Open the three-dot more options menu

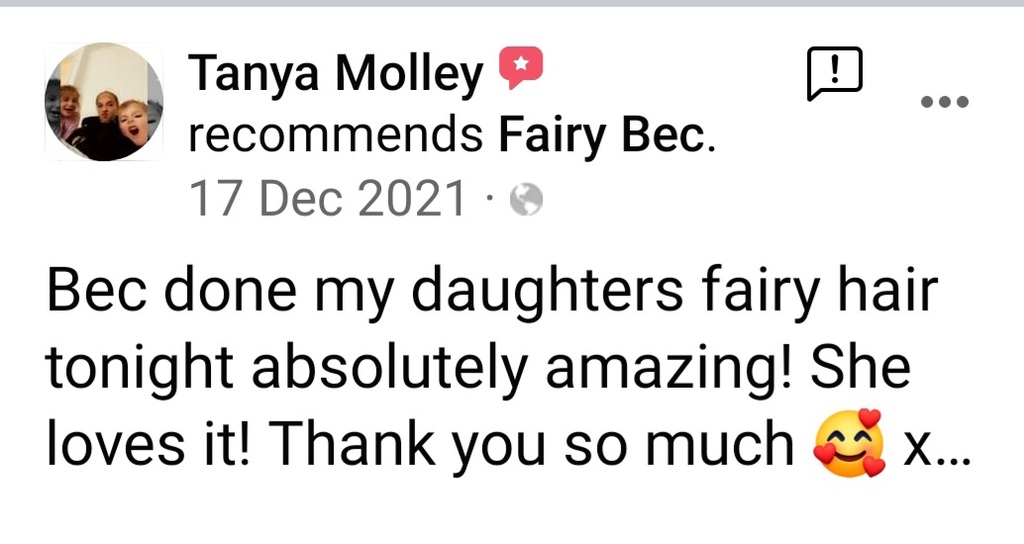[x=944, y=101]
